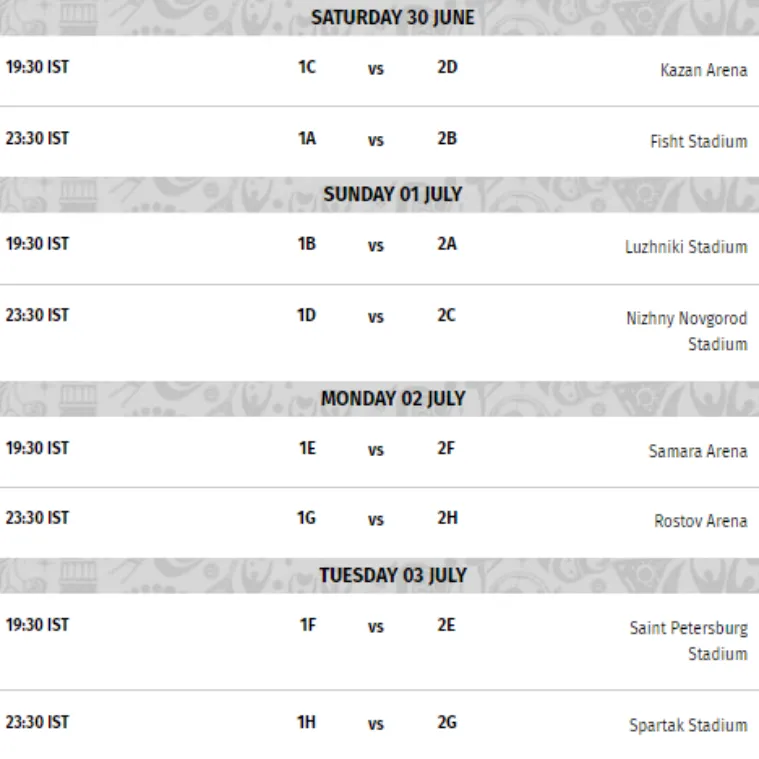Click the Tuesday 03 July header
The height and width of the screenshot is (759, 759).
393,576
